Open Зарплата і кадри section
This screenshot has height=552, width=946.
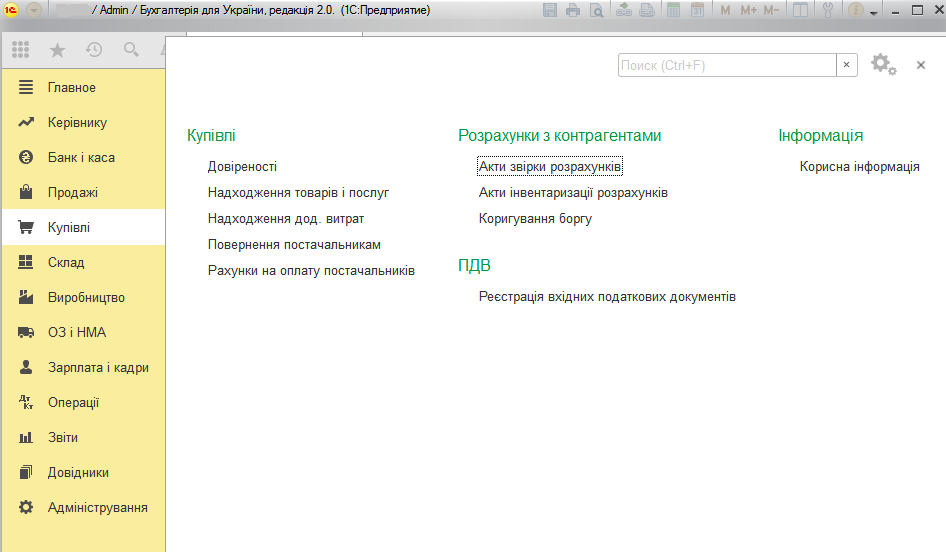click(84, 367)
